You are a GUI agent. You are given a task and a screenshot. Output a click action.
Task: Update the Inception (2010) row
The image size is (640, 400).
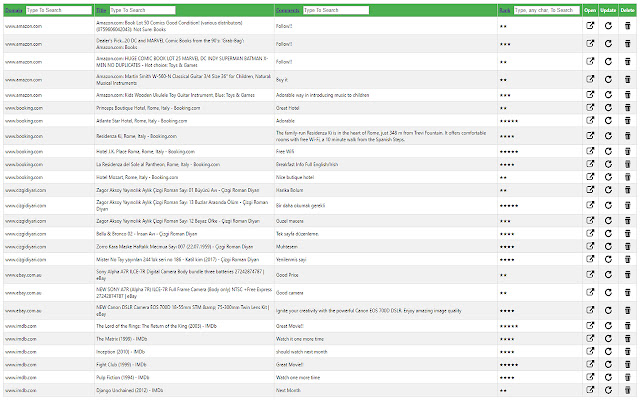pyautogui.click(x=608, y=351)
